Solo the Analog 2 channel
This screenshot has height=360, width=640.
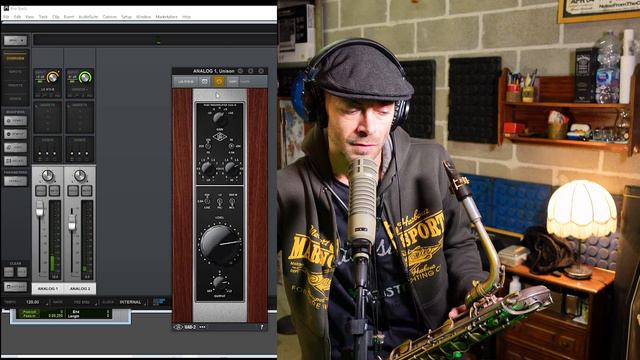(73, 191)
